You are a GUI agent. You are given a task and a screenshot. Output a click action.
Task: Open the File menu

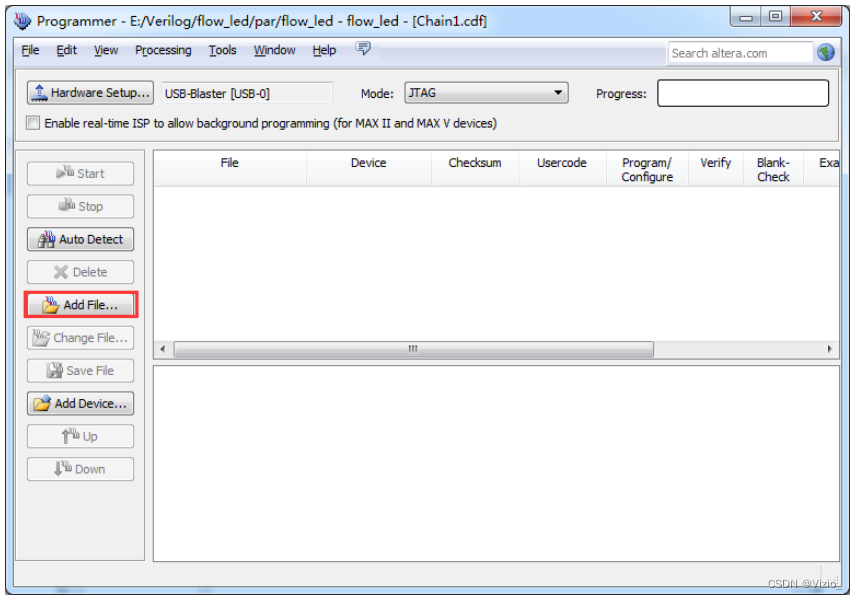[30, 50]
